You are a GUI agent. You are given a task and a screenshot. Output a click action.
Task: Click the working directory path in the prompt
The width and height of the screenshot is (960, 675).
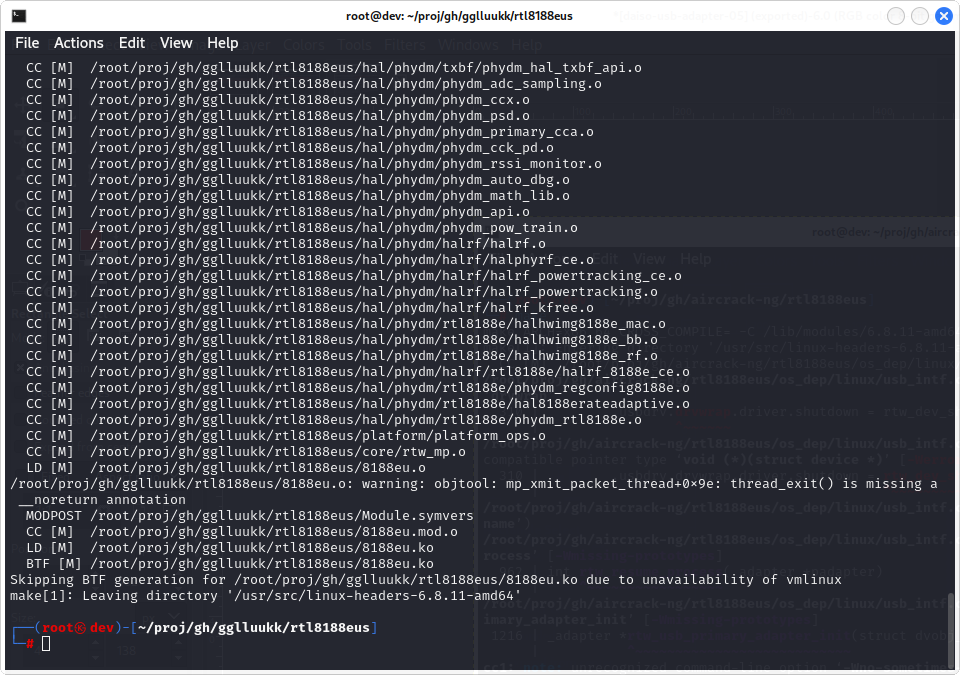coord(255,627)
